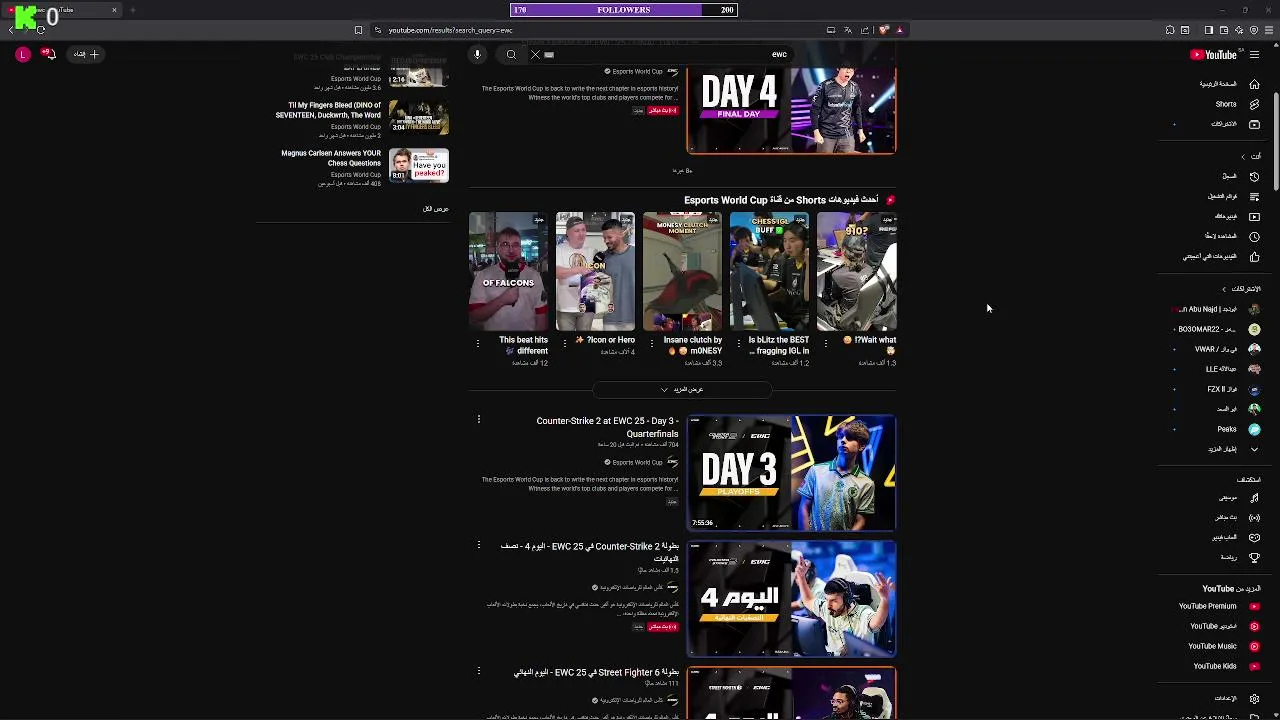Bookmark page icon in address bar

358,30
